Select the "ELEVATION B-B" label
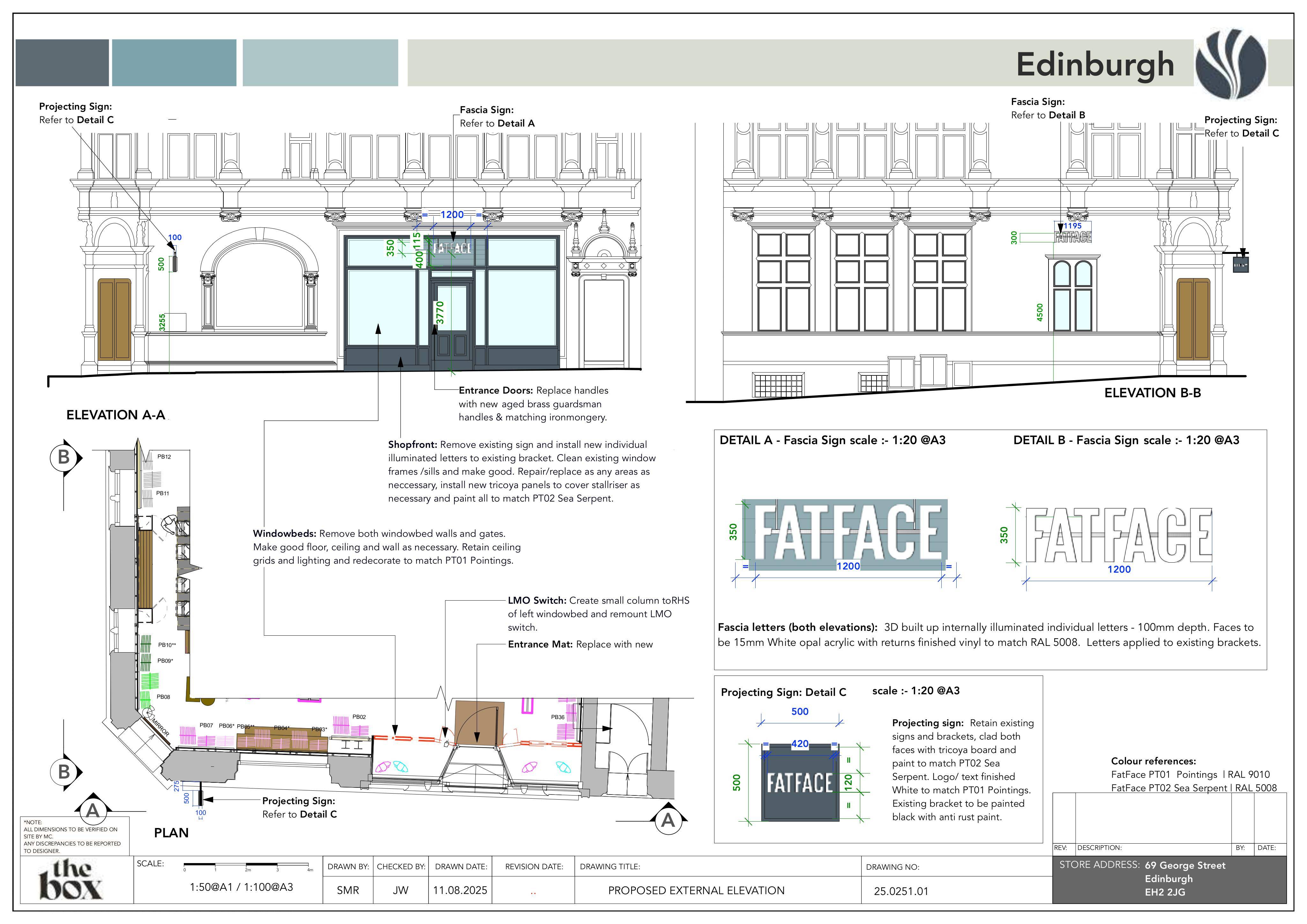The image size is (1307, 924). (1153, 393)
